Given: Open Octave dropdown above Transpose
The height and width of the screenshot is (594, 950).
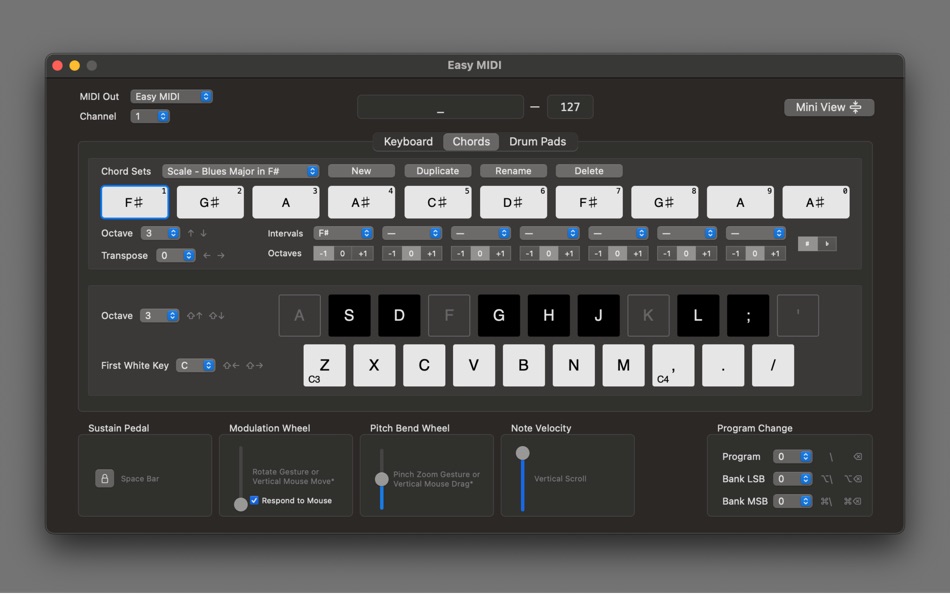Looking at the screenshot, I should click(160, 233).
